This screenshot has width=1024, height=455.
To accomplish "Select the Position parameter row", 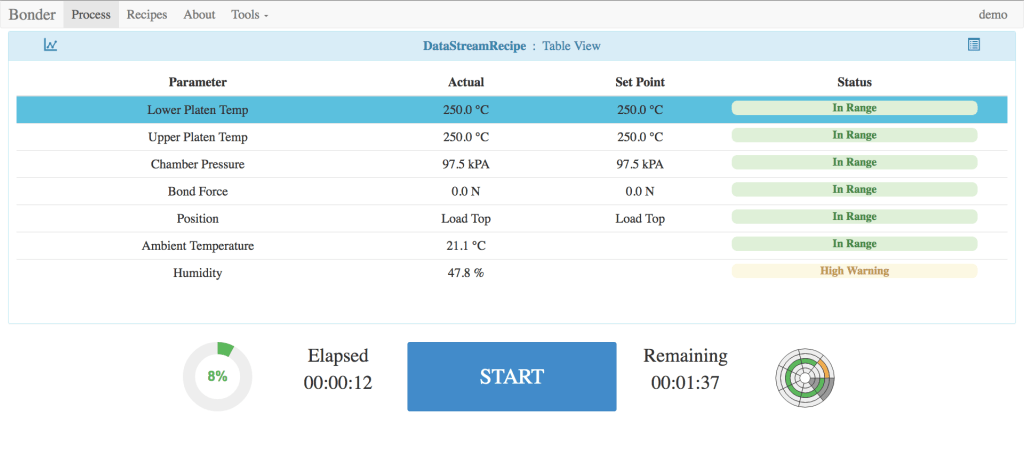I will tap(511, 219).
